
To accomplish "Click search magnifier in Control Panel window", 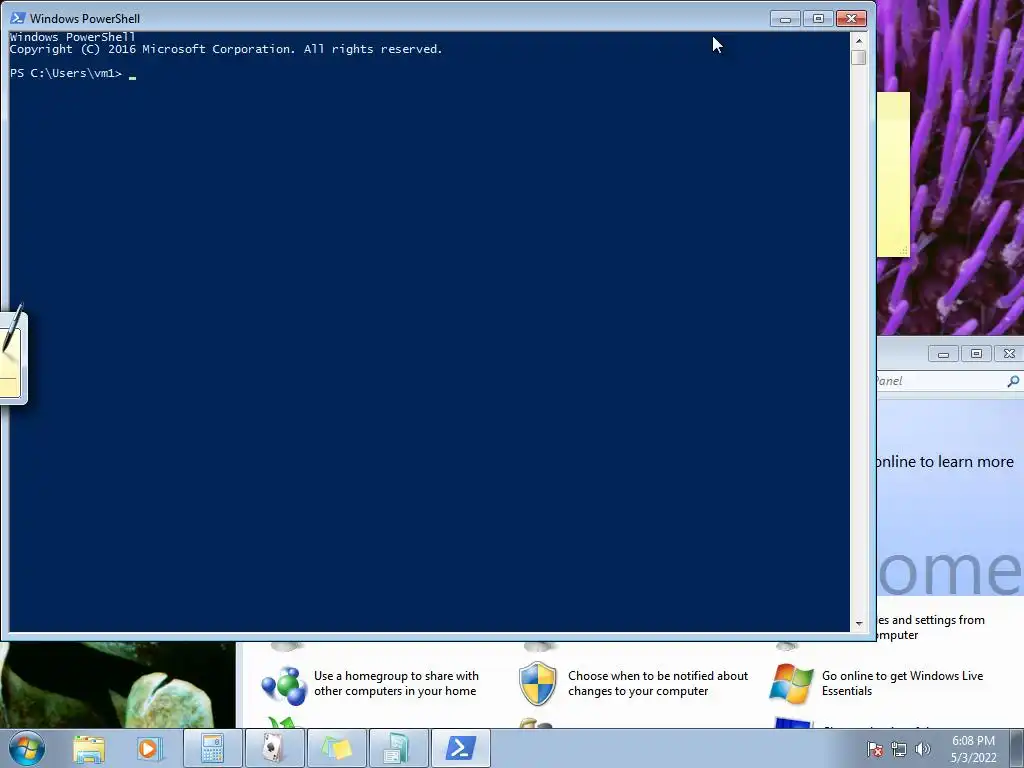I will point(1013,381).
